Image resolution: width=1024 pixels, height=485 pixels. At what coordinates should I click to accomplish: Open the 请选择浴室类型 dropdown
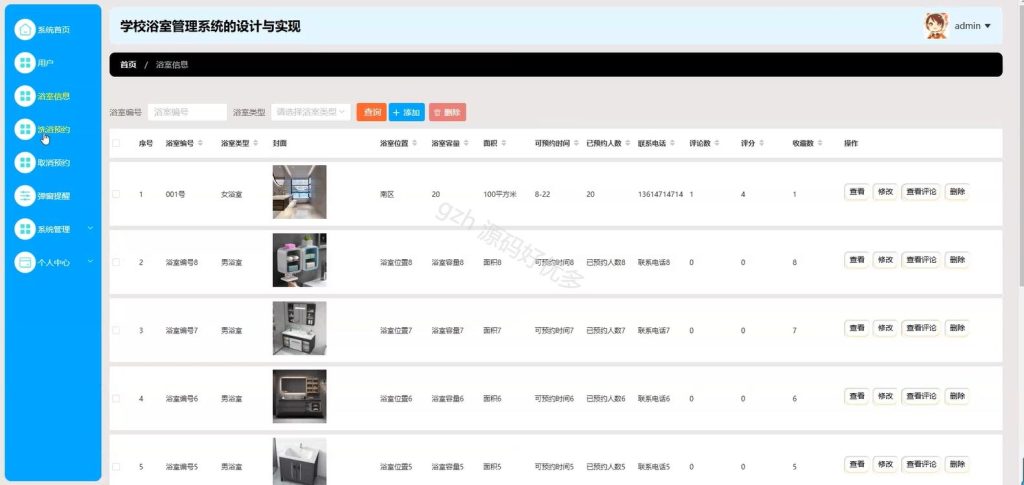(x=311, y=112)
